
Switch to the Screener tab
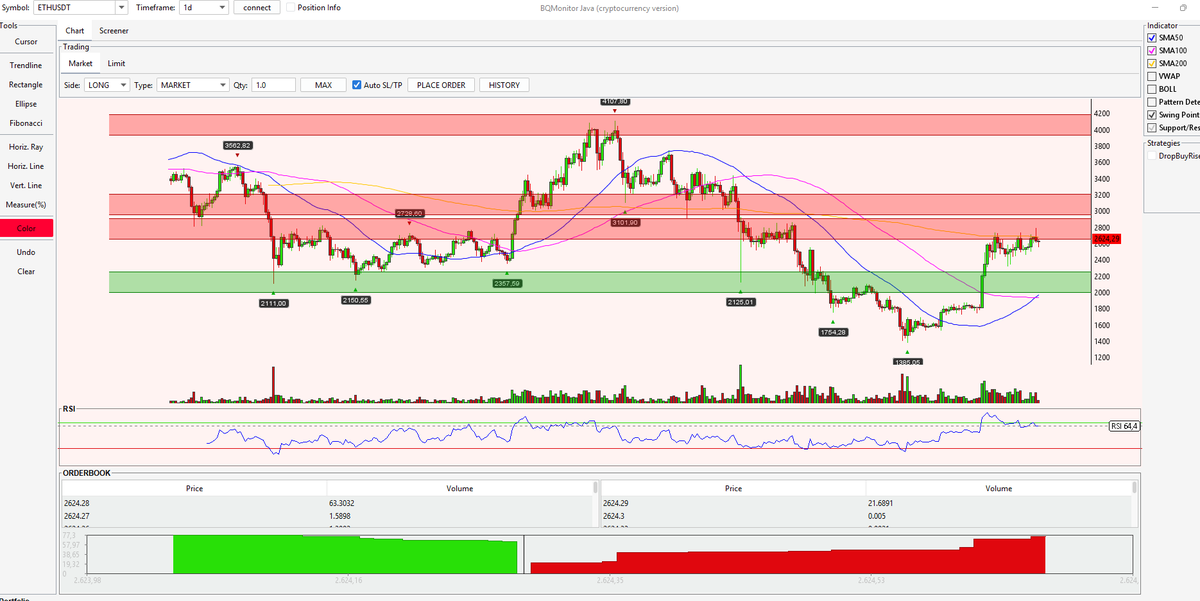(x=113, y=31)
